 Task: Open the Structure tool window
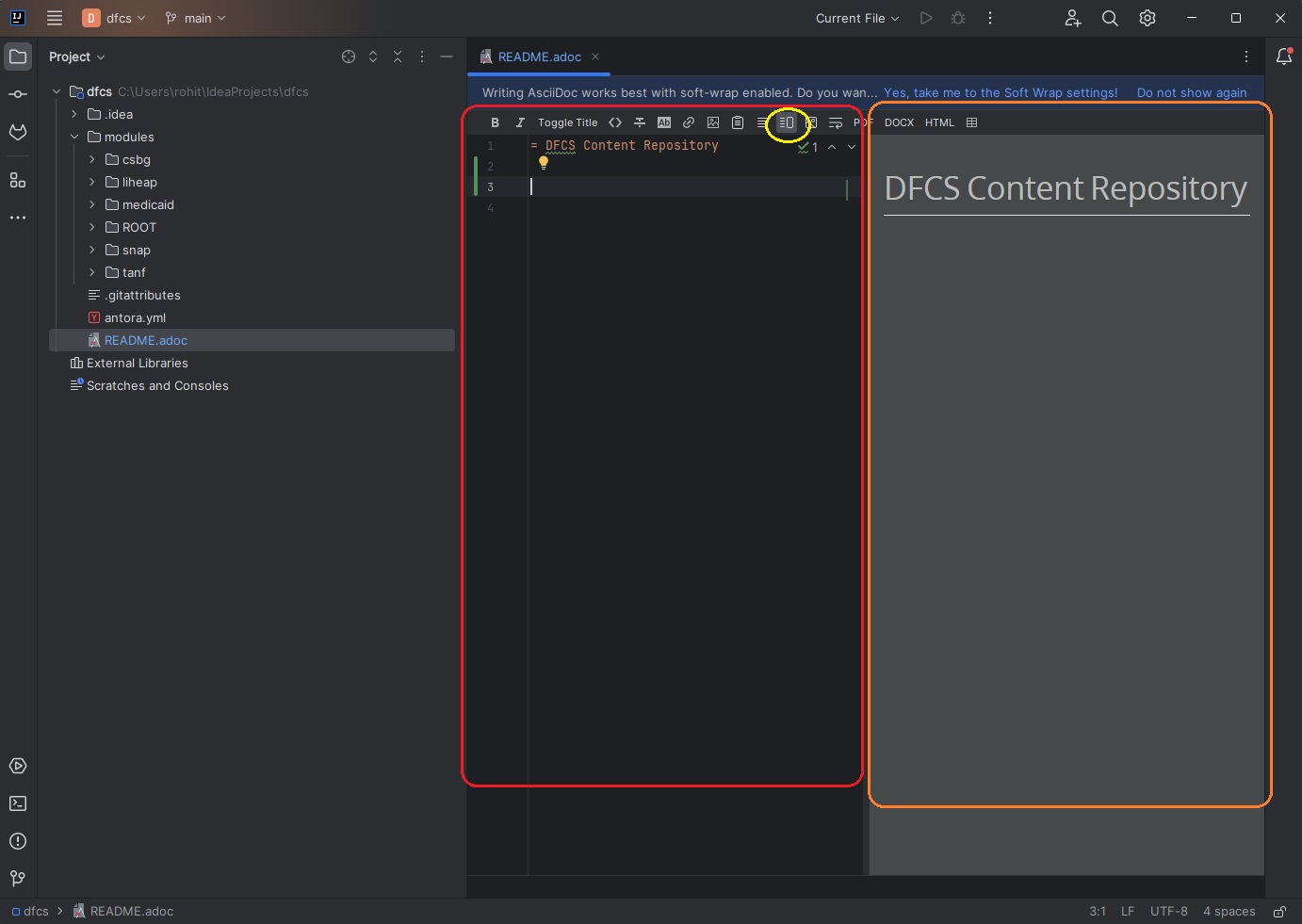click(x=18, y=180)
